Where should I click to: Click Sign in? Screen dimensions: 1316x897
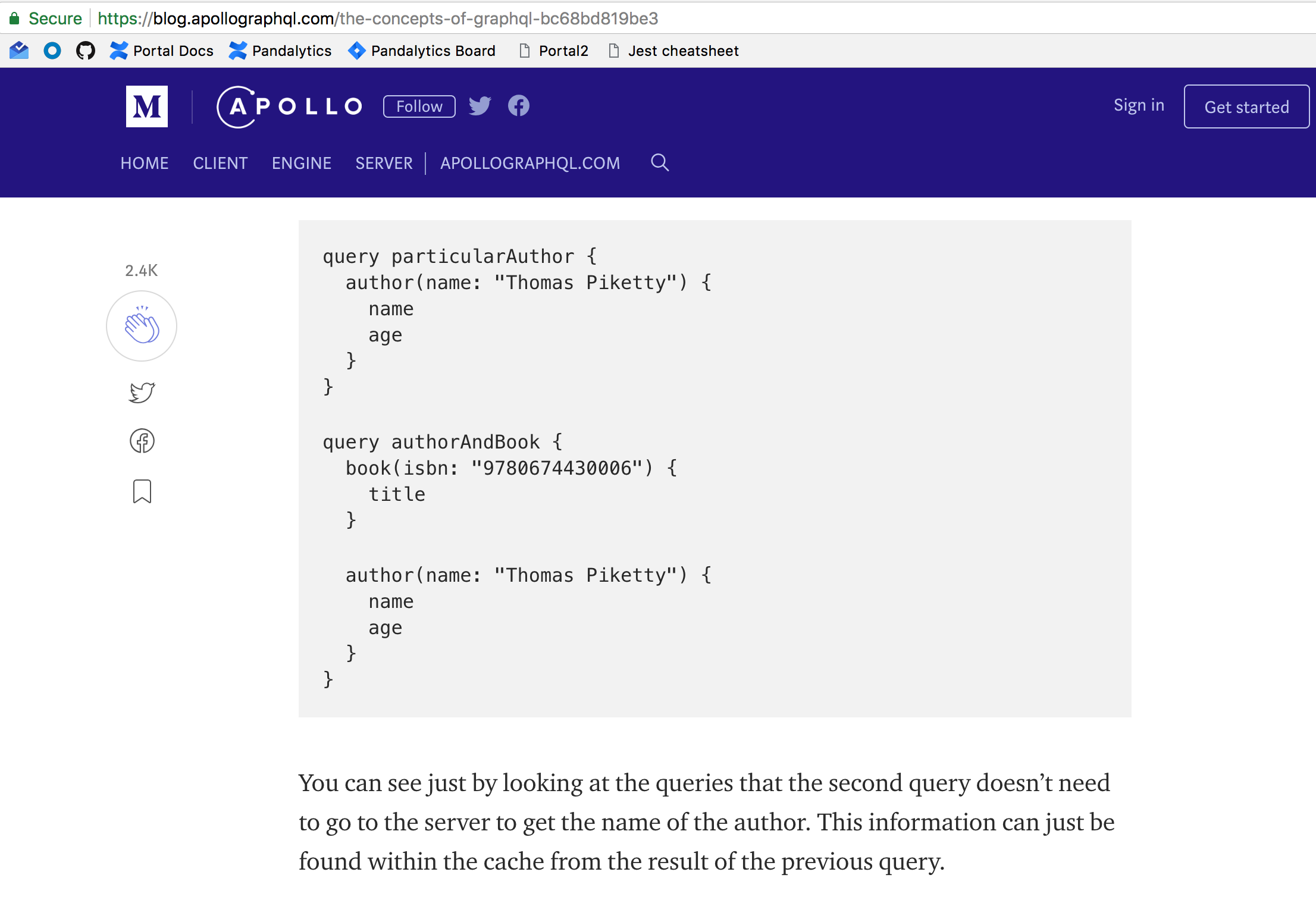(x=1138, y=105)
